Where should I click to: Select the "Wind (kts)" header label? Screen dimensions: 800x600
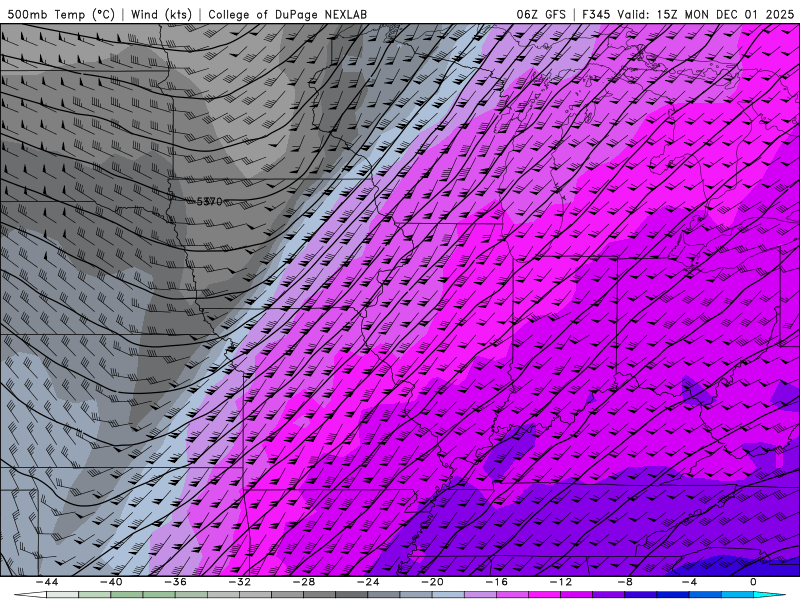(x=162, y=14)
